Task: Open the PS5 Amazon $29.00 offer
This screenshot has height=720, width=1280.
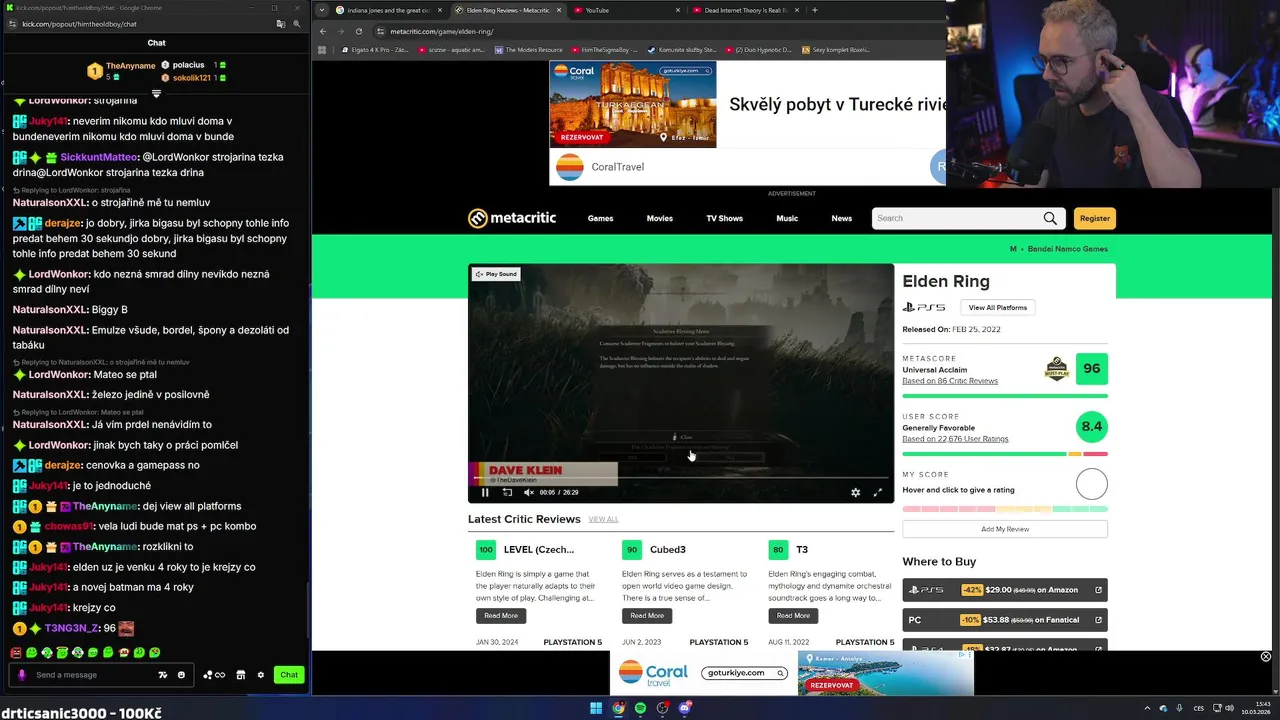Action: click(1005, 590)
